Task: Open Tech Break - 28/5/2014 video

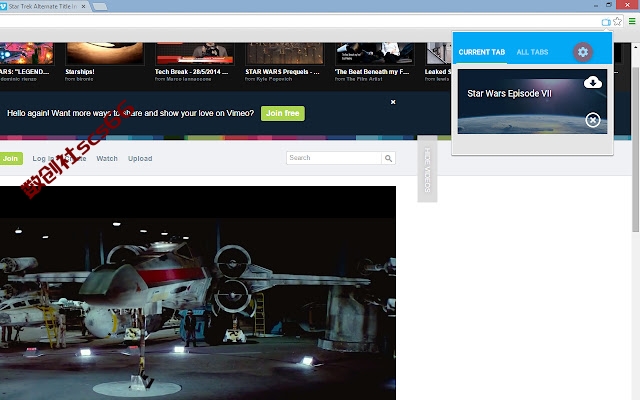Action: click(194, 53)
